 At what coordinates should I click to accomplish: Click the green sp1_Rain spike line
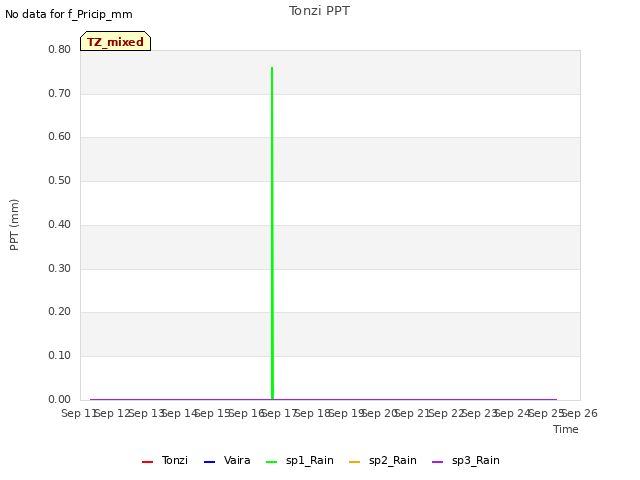click(272, 233)
